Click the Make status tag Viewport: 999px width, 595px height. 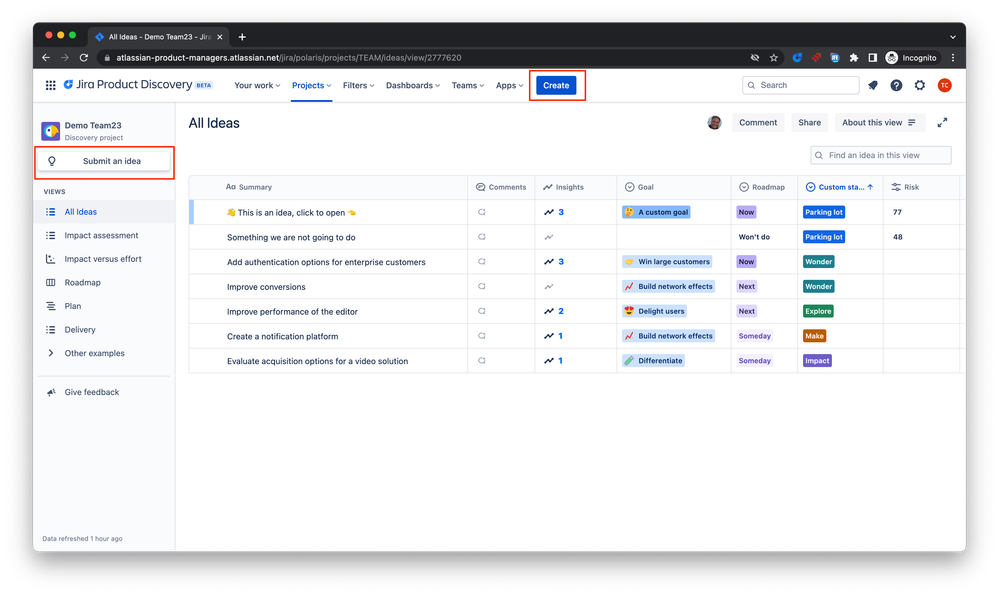point(814,336)
